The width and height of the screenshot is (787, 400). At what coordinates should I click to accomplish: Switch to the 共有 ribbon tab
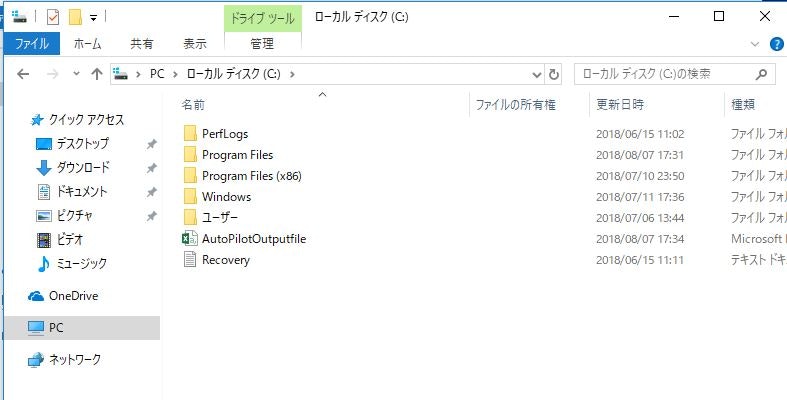click(x=142, y=44)
